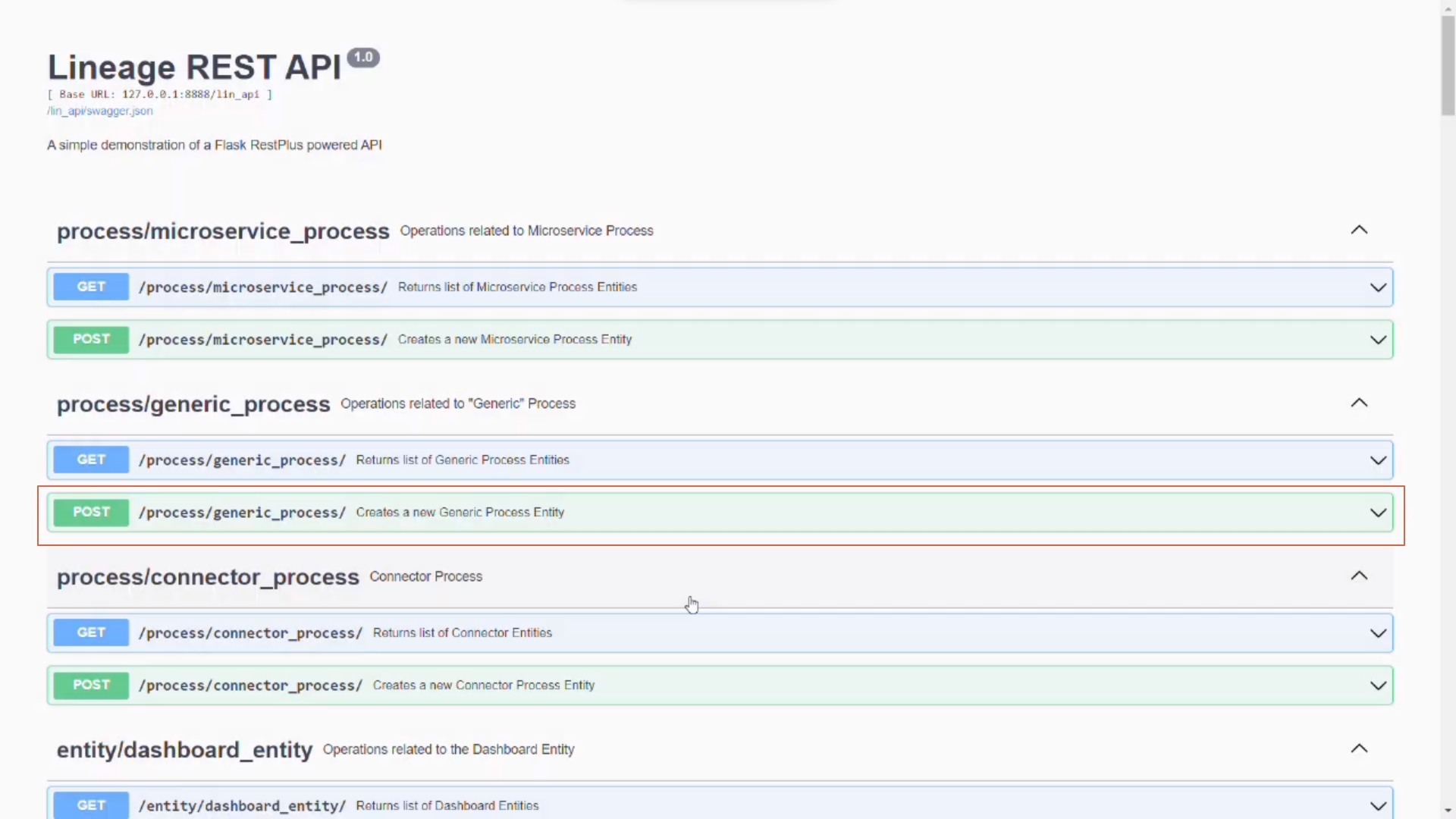Expand the GET /process/microservice_process/ endpoint chevron
The image size is (1456, 819).
[x=1378, y=287]
